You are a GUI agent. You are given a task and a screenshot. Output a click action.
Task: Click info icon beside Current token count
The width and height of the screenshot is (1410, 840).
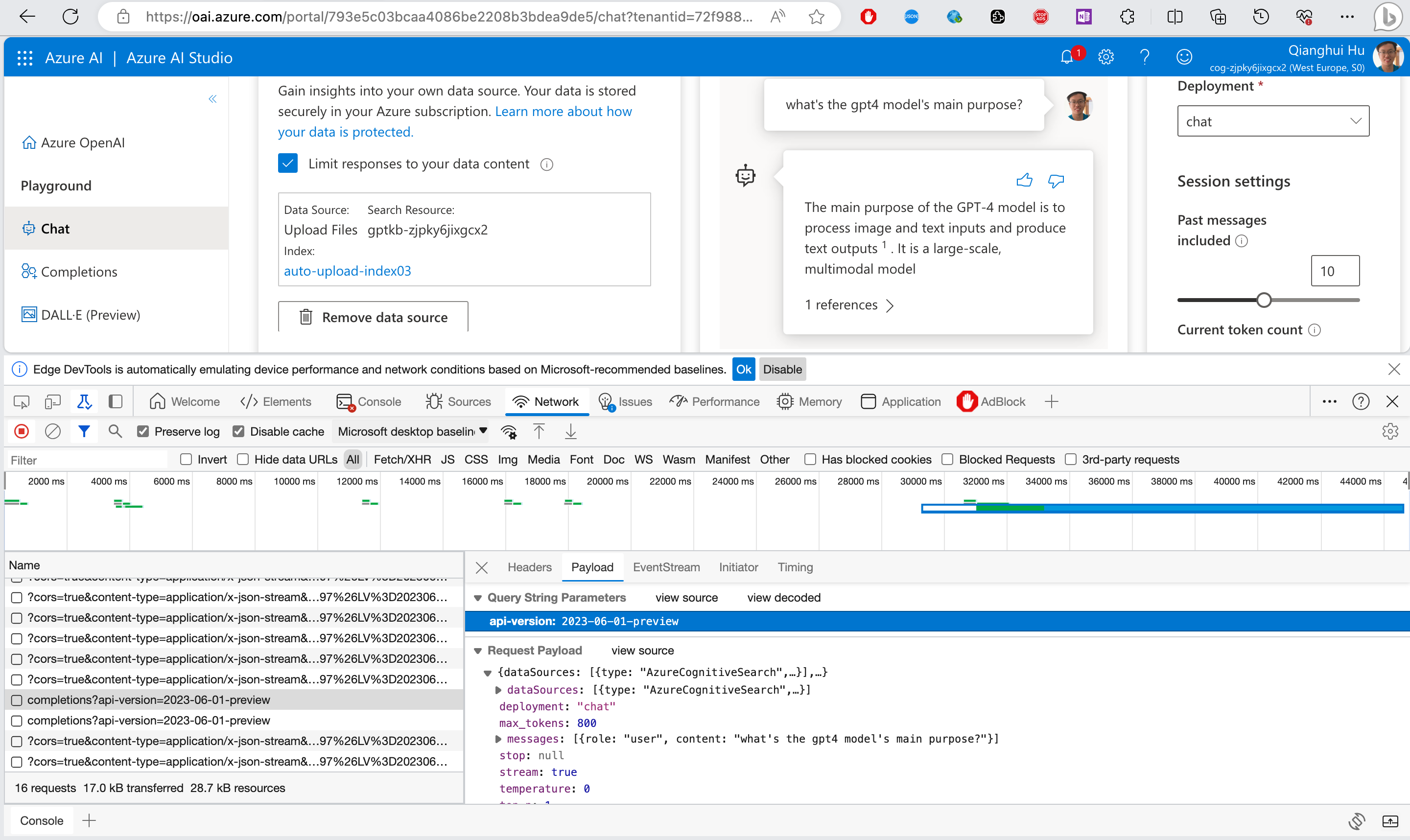[x=1315, y=330]
